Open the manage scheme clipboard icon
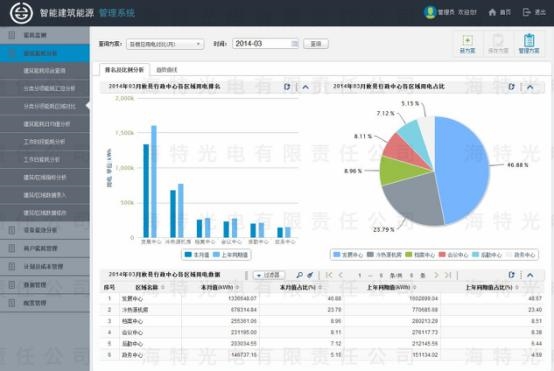Image resolution: width=554 pixels, height=371 pixels. click(x=529, y=40)
